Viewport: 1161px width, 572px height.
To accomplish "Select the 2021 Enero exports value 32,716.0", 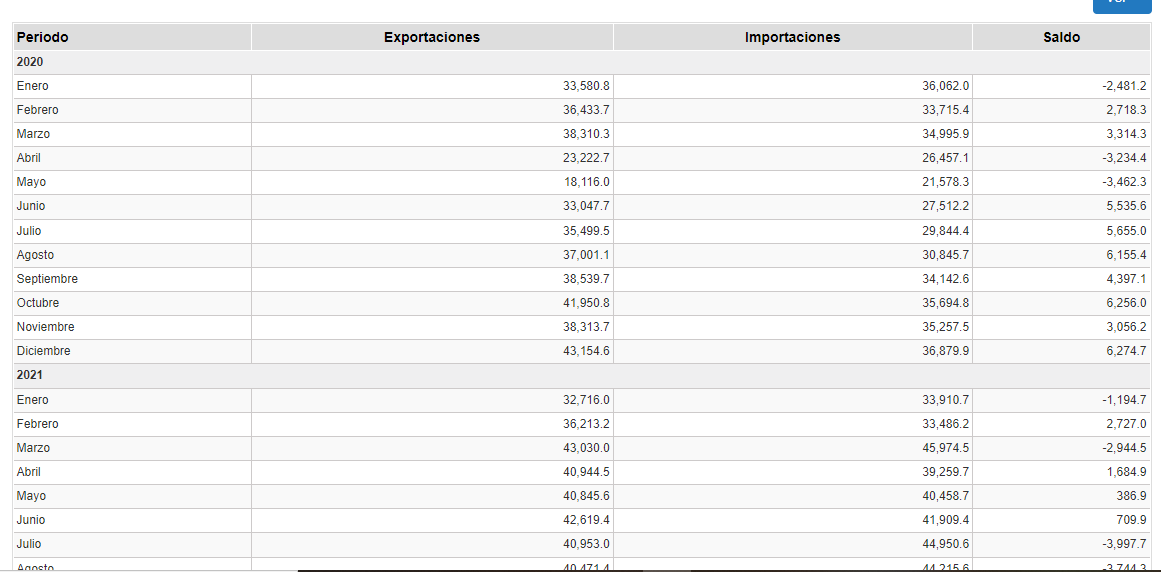I will [x=586, y=400].
